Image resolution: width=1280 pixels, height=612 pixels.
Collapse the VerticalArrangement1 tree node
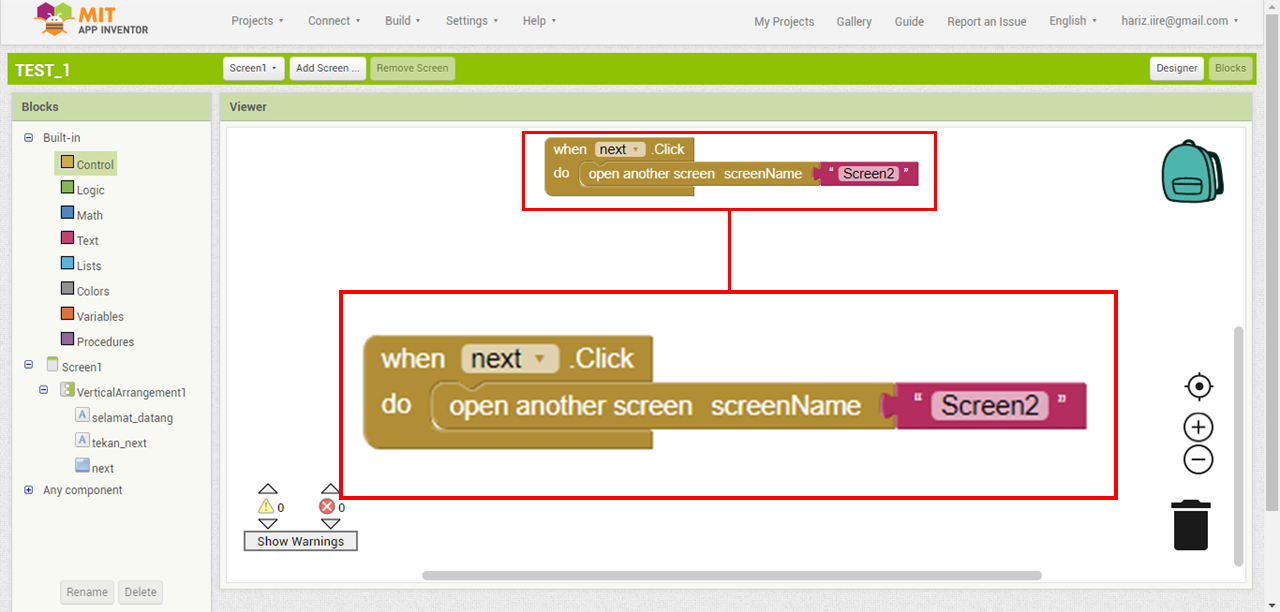44,390
